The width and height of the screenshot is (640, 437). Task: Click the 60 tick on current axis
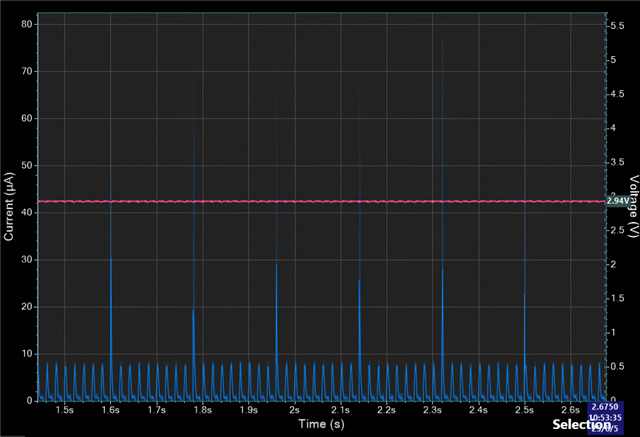coord(27,118)
